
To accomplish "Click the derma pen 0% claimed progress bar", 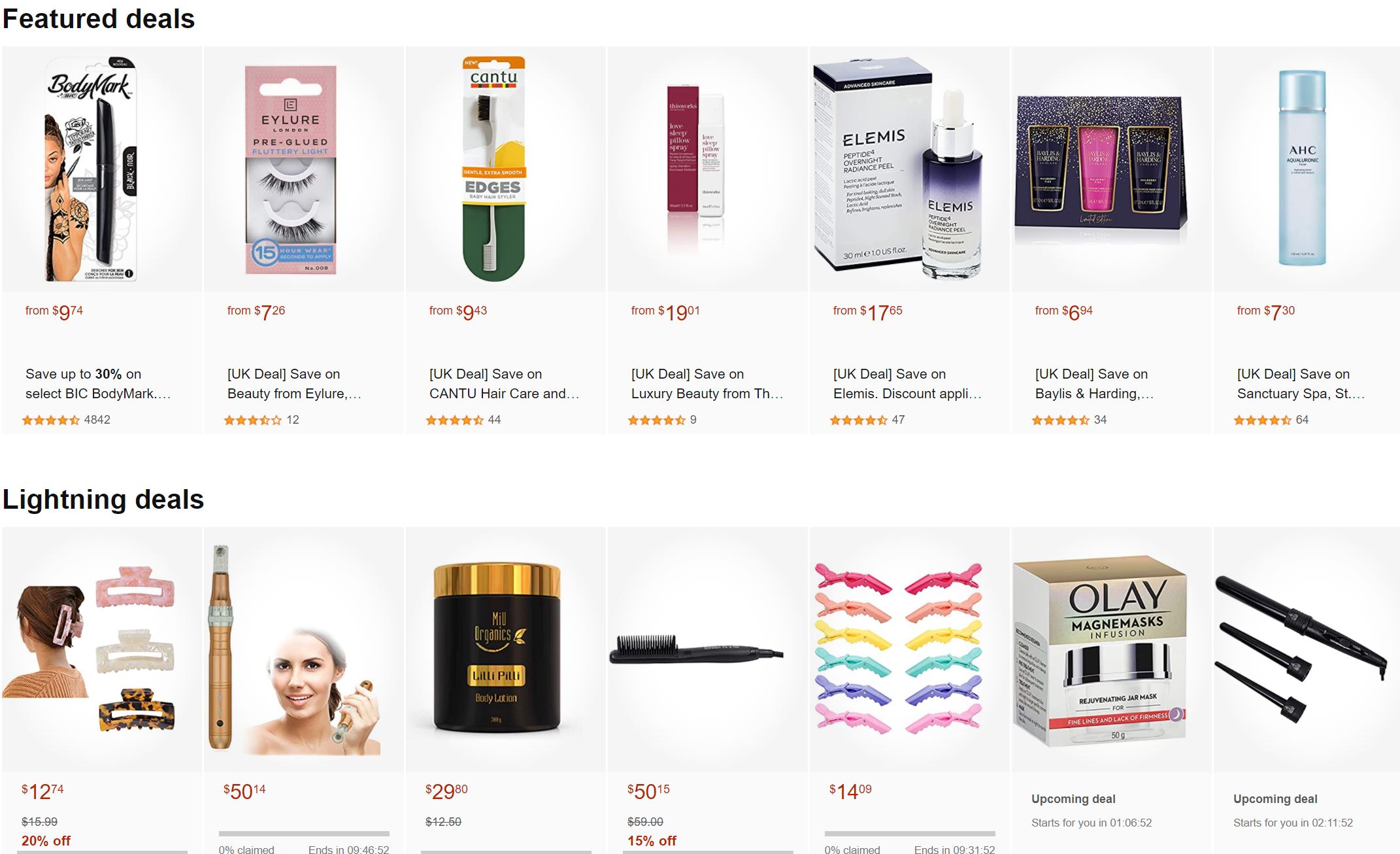I will (x=304, y=834).
